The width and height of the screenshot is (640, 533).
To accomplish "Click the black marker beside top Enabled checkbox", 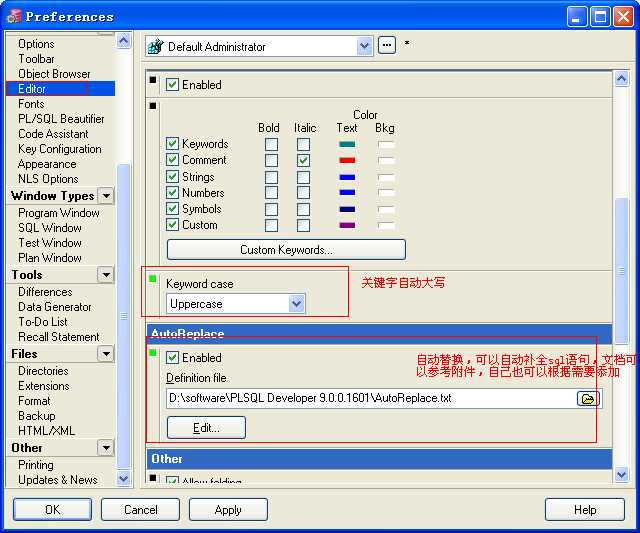I will pos(153,80).
